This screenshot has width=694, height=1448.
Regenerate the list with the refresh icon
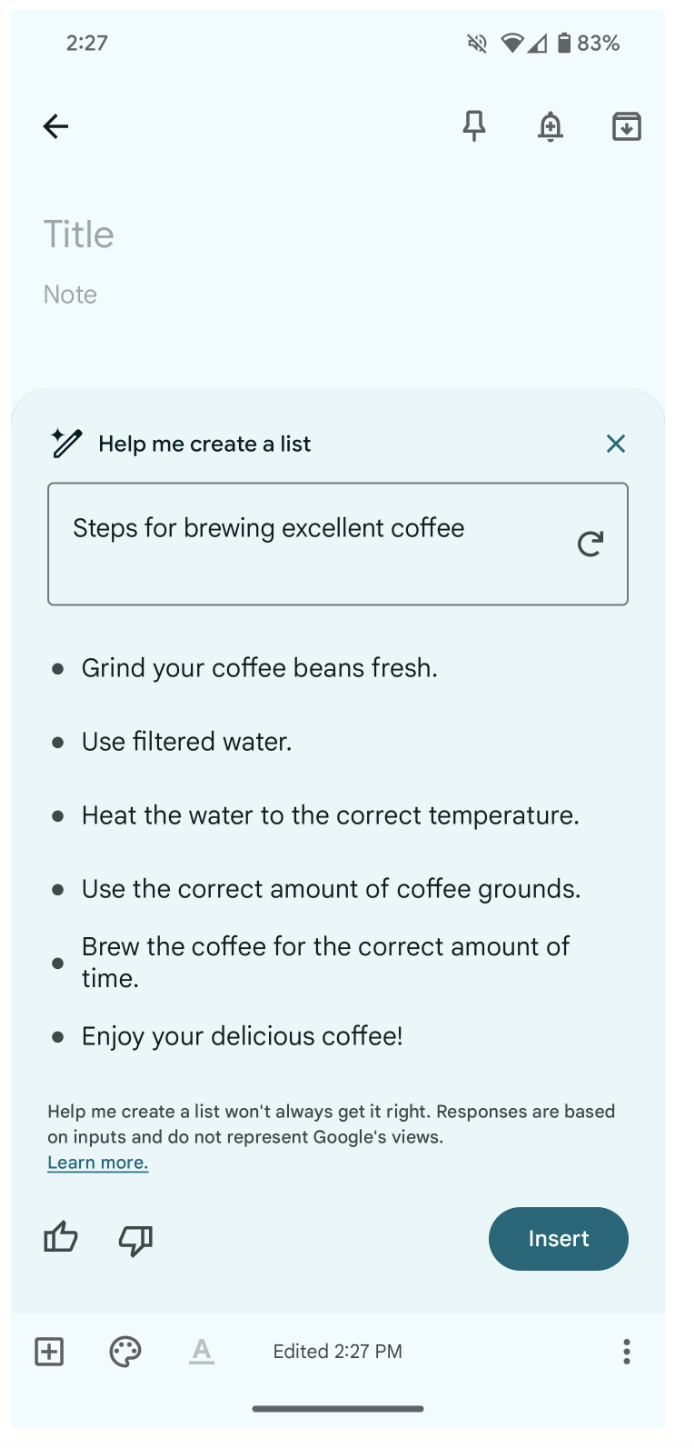coord(590,544)
